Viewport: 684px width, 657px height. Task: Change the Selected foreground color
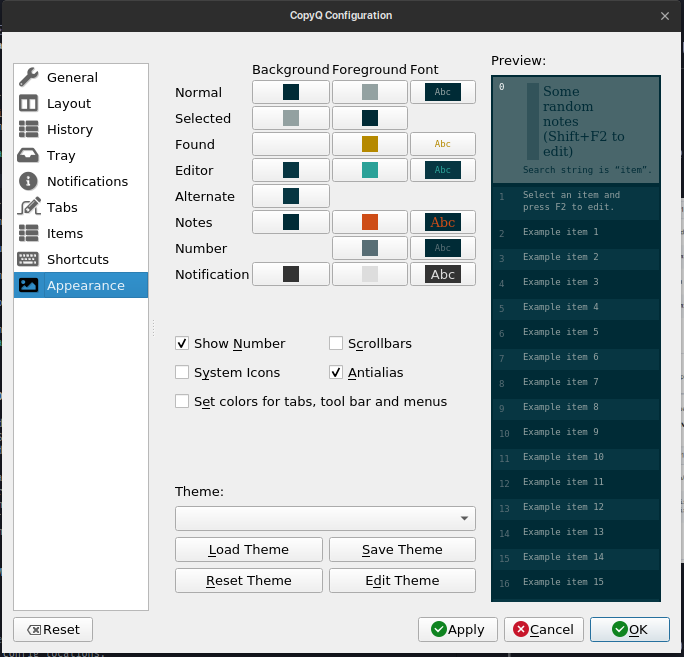pos(370,118)
